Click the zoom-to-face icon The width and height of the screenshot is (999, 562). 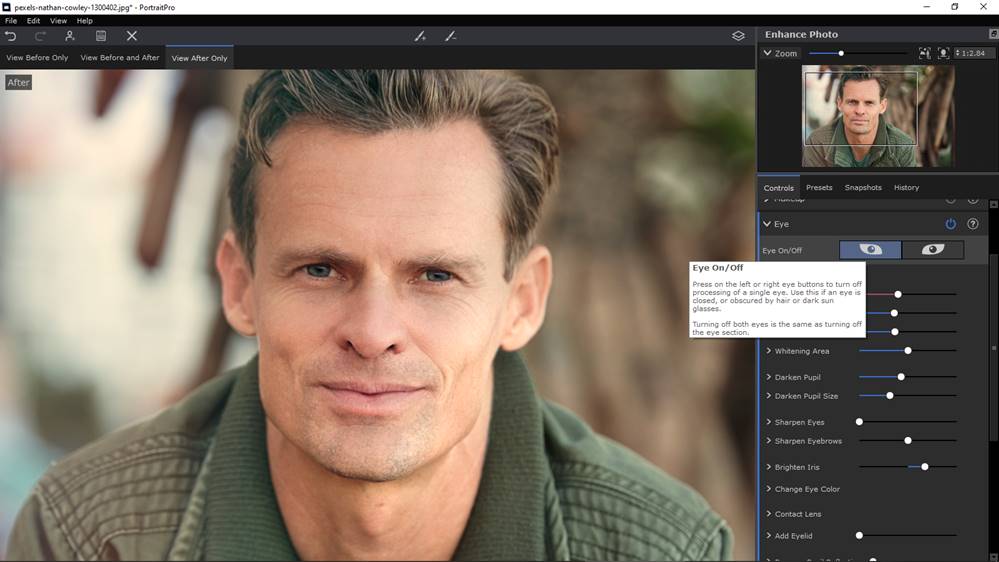coord(943,54)
